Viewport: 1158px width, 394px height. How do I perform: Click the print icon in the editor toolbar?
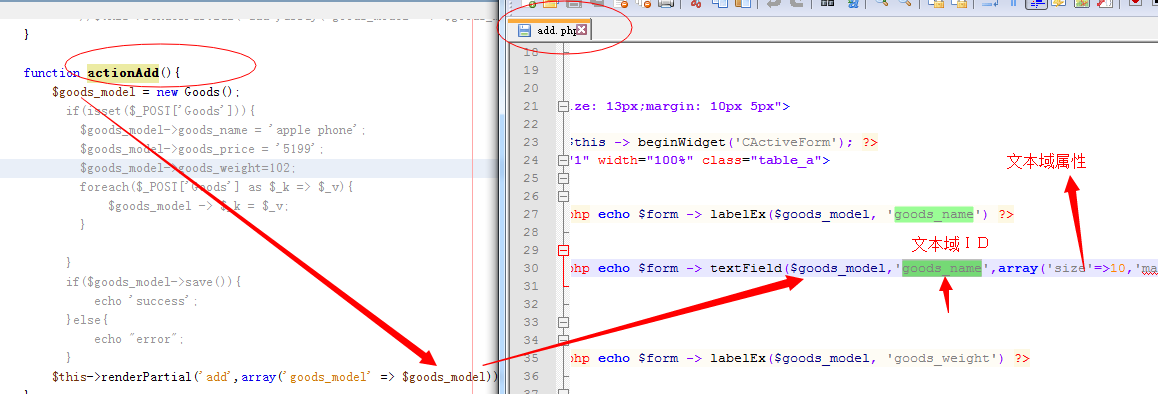[666, 4]
